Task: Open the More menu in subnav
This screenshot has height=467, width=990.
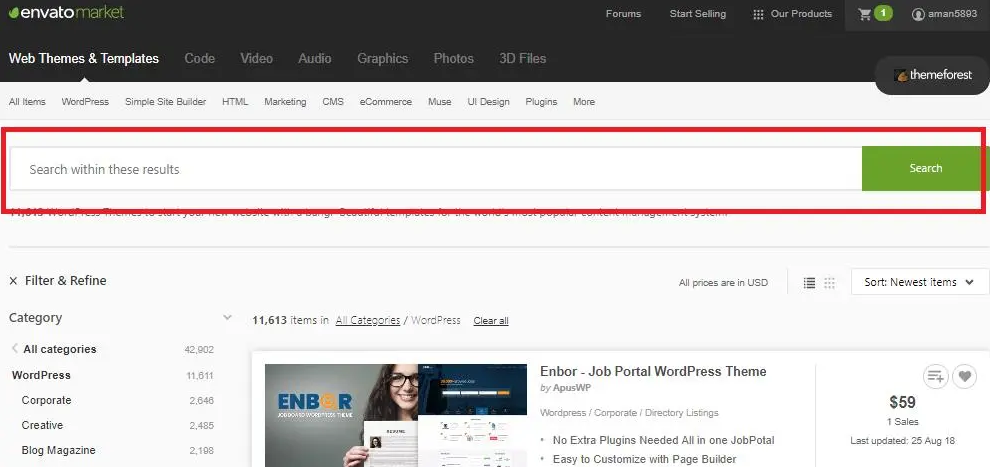Action: (584, 102)
